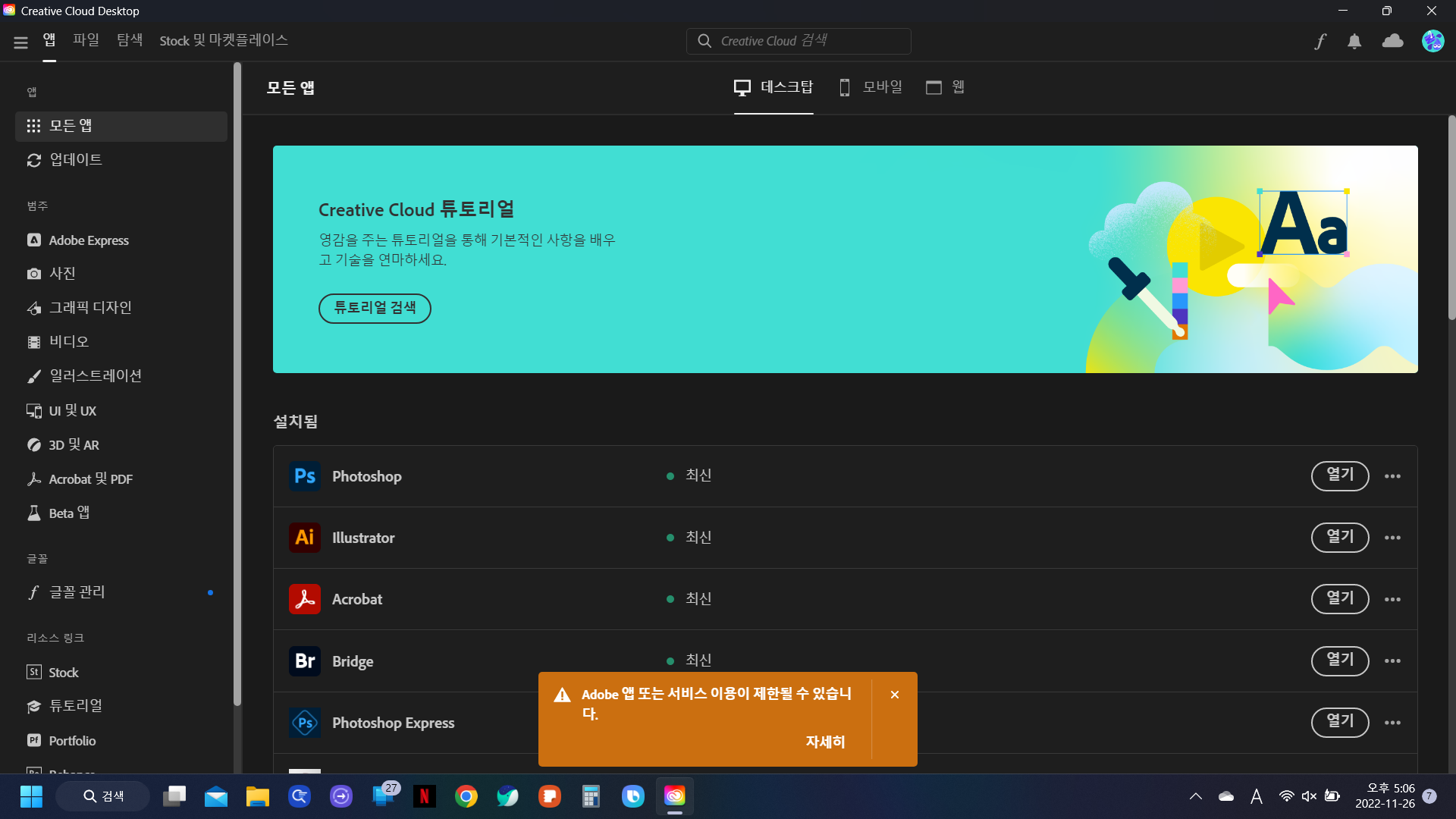Click the 튜토리얼 검색 button

[375, 307]
